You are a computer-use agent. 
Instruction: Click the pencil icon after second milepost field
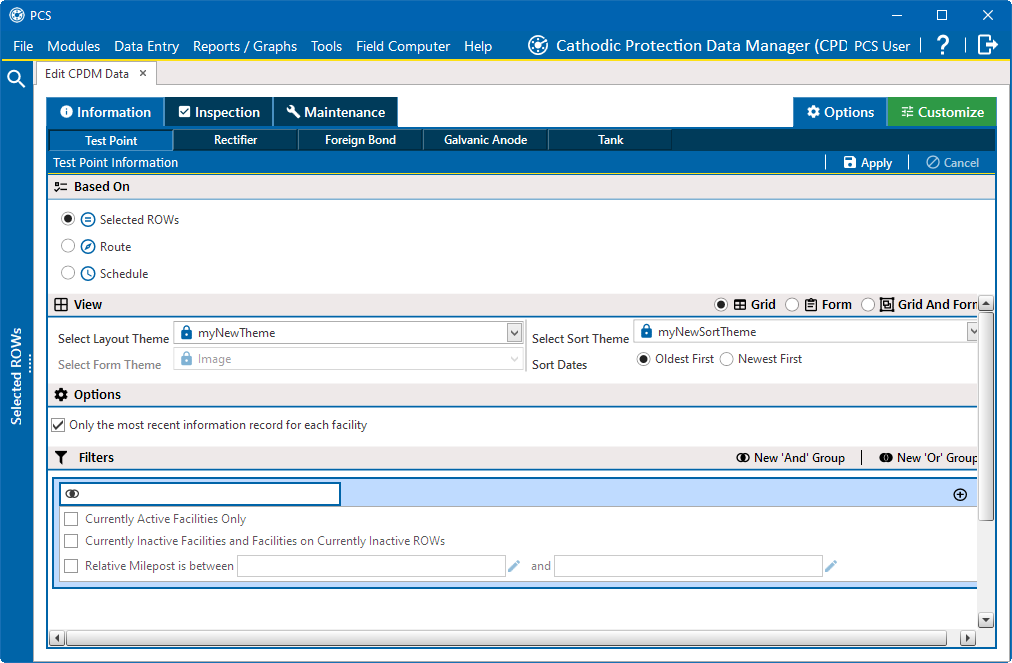pos(831,566)
